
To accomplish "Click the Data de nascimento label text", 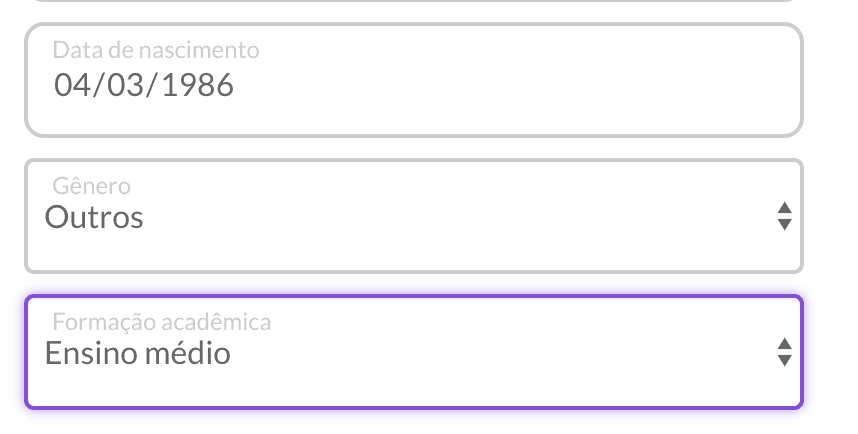I will coord(155,49).
